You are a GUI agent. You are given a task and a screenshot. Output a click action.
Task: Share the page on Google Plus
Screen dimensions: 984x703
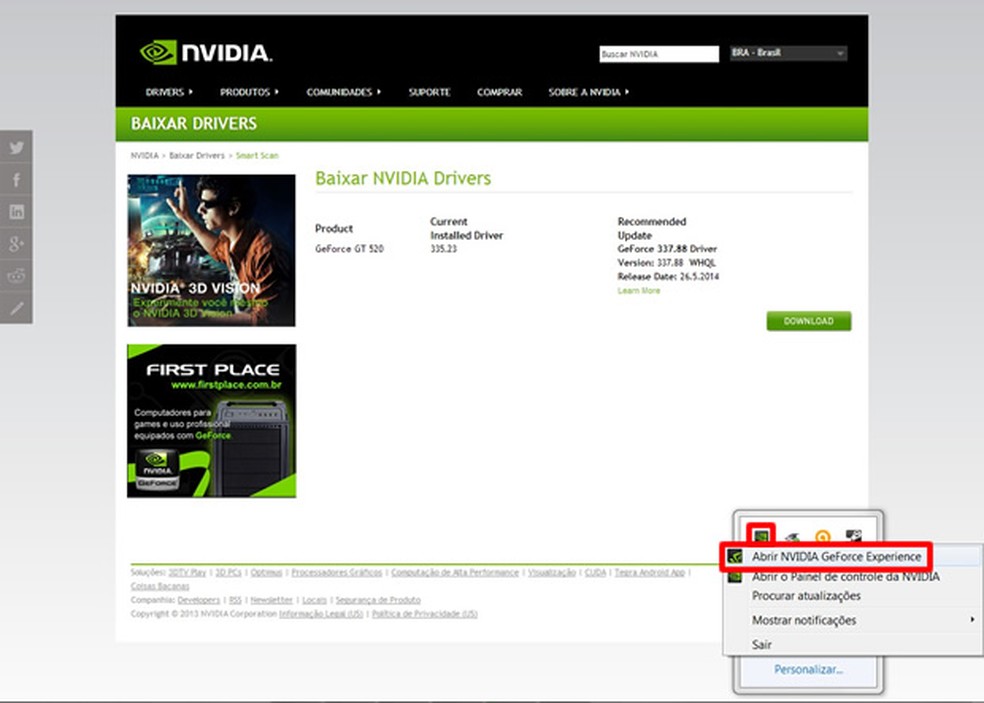(x=16, y=244)
